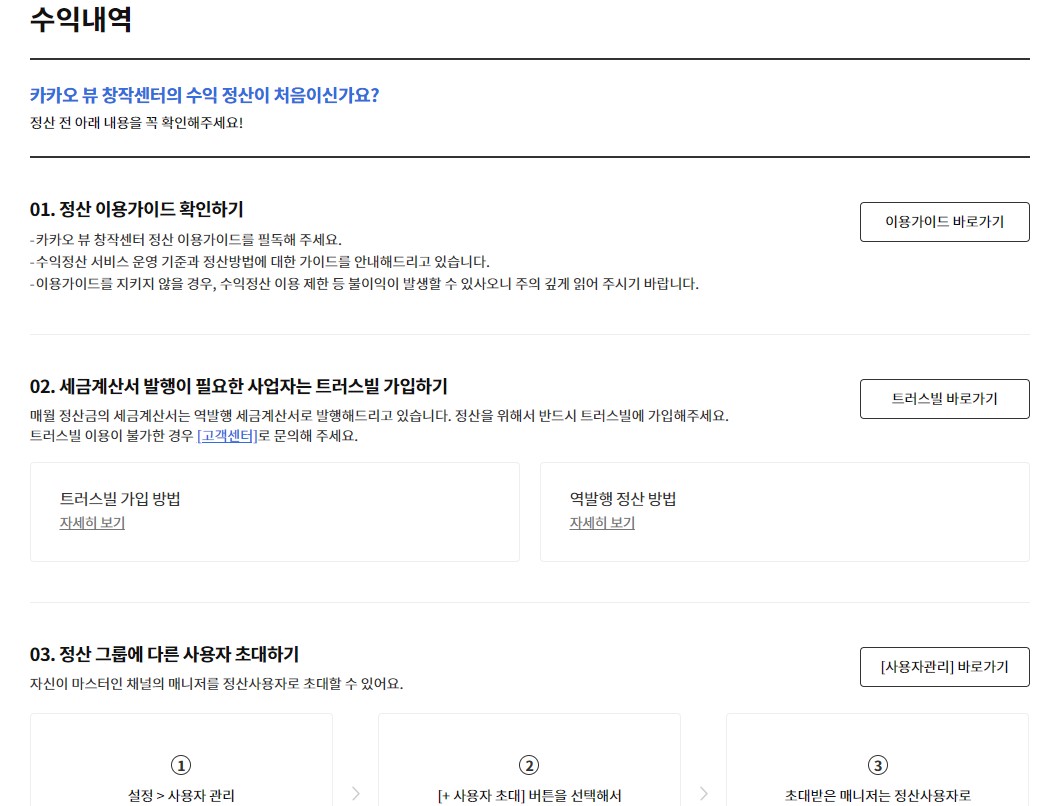Click 자세히 보기 under 트러스빌 가입 방법
The height and width of the screenshot is (806, 1063).
coord(92,523)
